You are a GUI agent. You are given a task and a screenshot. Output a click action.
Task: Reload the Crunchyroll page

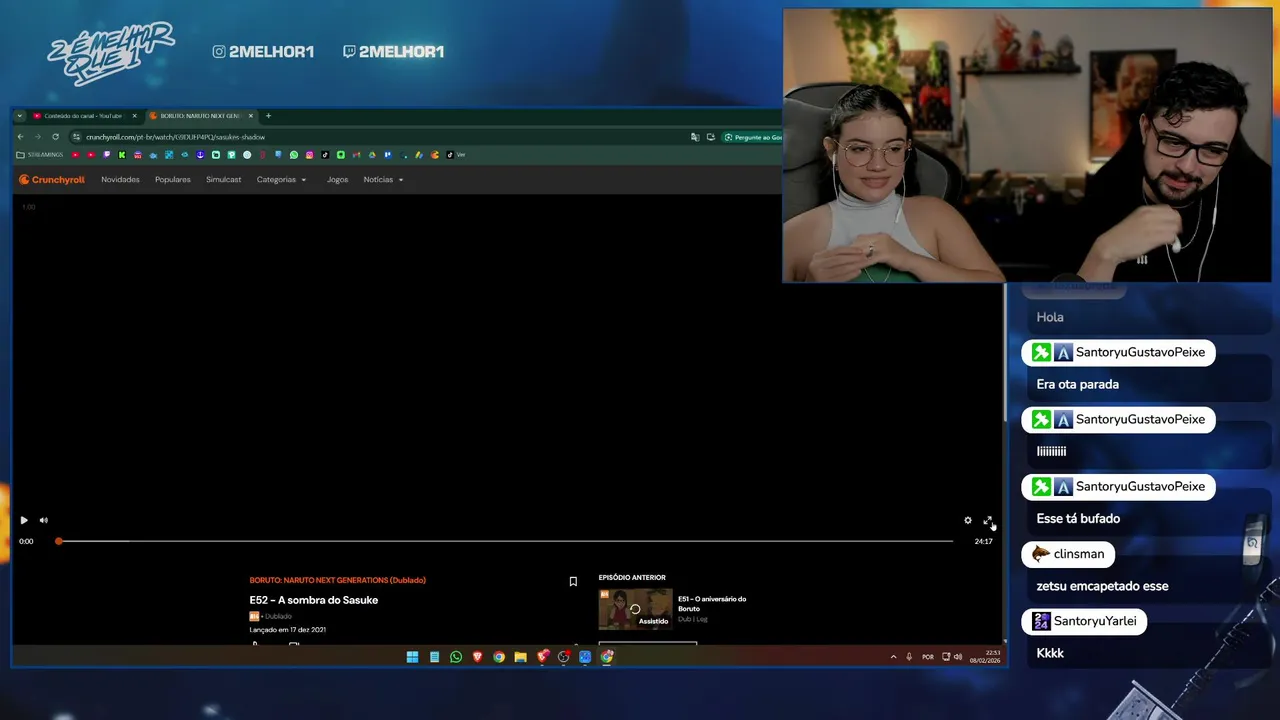(x=55, y=137)
